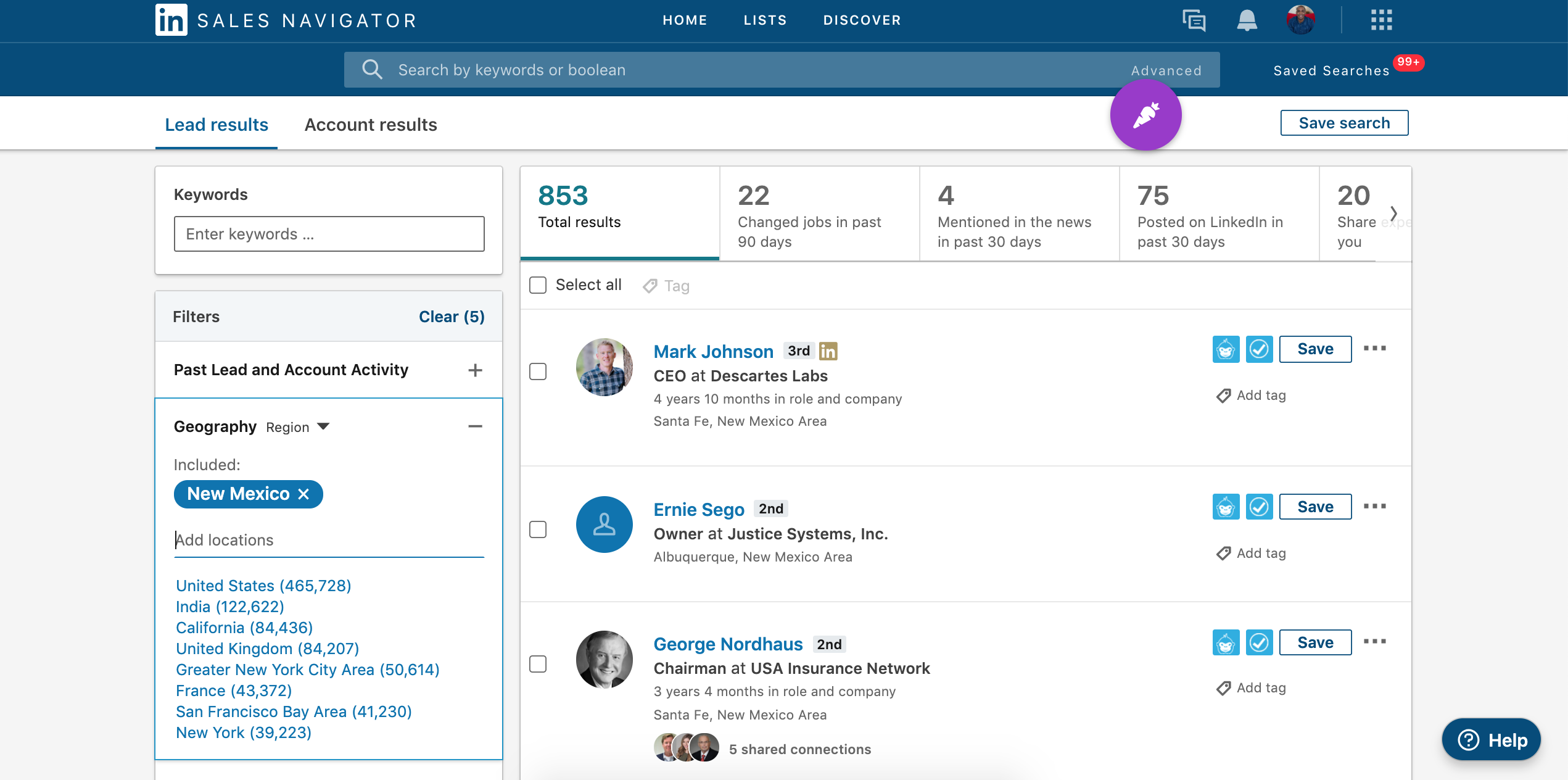Add United States location suggestion
This screenshot has width=1568, height=780.
tap(263, 586)
